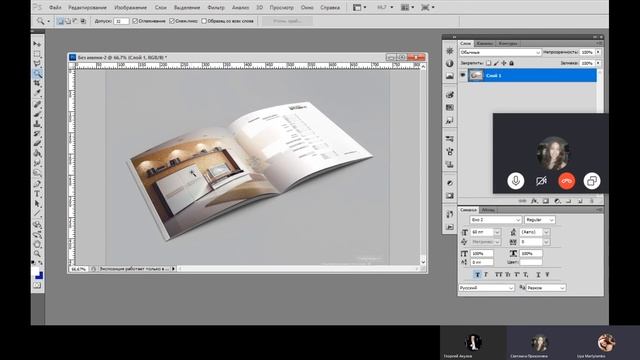The width and height of the screenshot is (640, 360).
Task: Select the Crop tool
Action: (x=37, y=83)
